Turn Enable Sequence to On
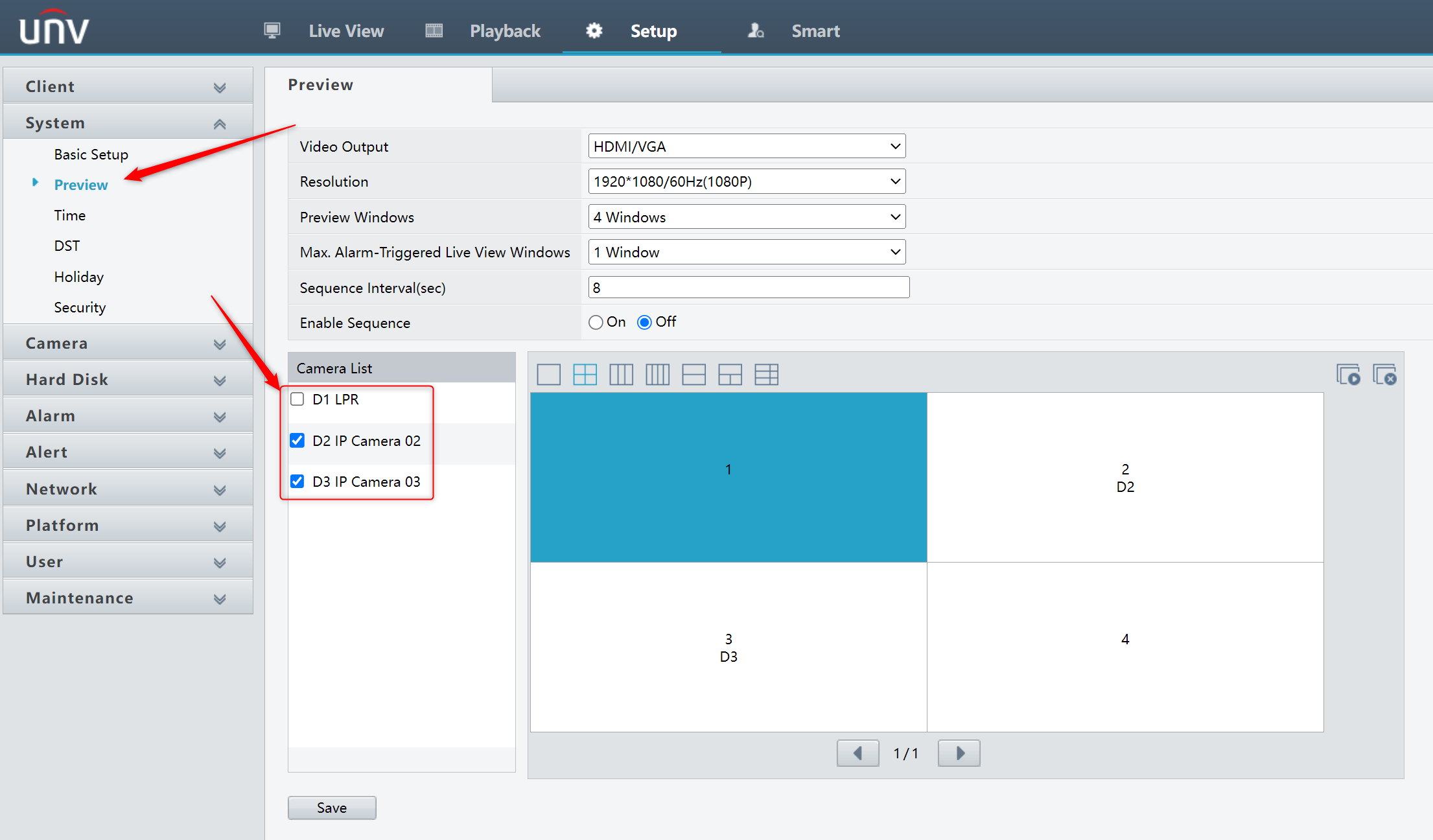Image resolution: width=1433 pixels, height=840 pixels. tap(596, 322)
